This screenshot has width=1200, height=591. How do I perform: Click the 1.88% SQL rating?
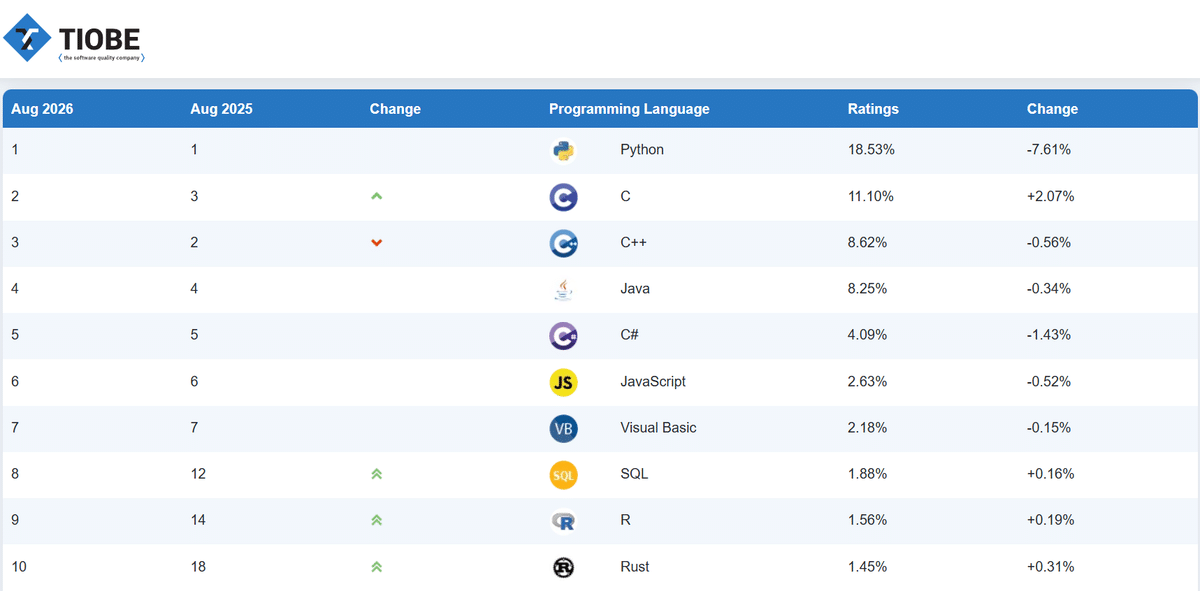(867, 474)
